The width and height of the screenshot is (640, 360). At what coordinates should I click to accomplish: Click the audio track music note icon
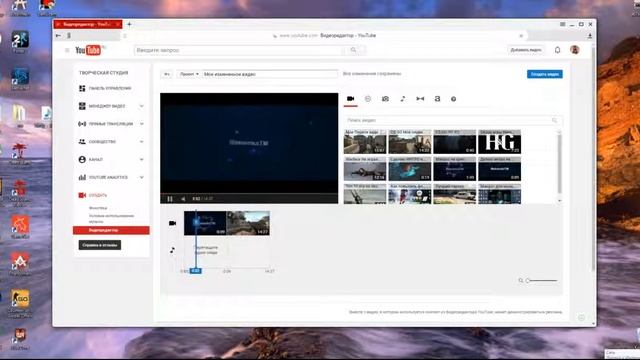coord(172,250)
